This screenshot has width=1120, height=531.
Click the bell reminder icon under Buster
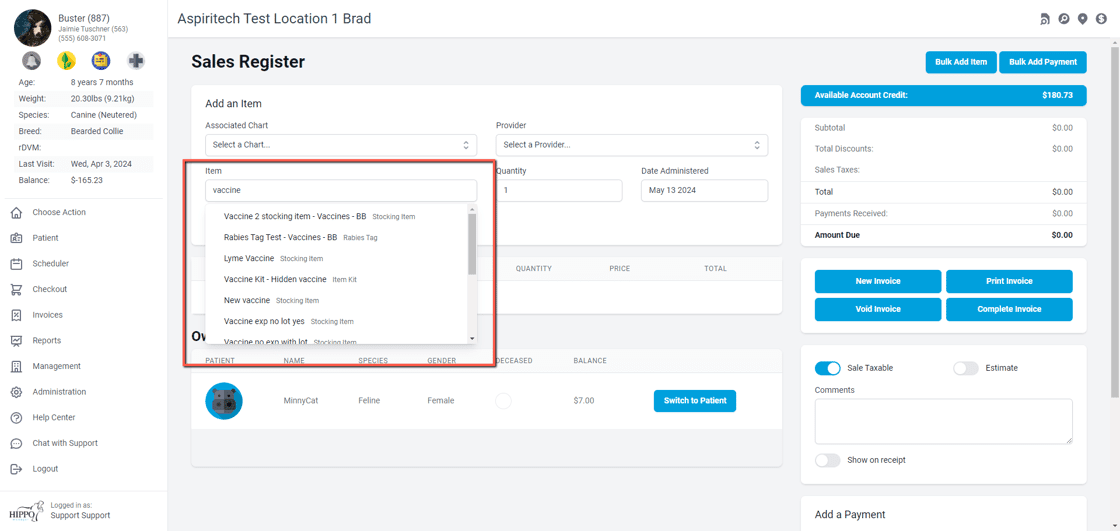(31, 60)
